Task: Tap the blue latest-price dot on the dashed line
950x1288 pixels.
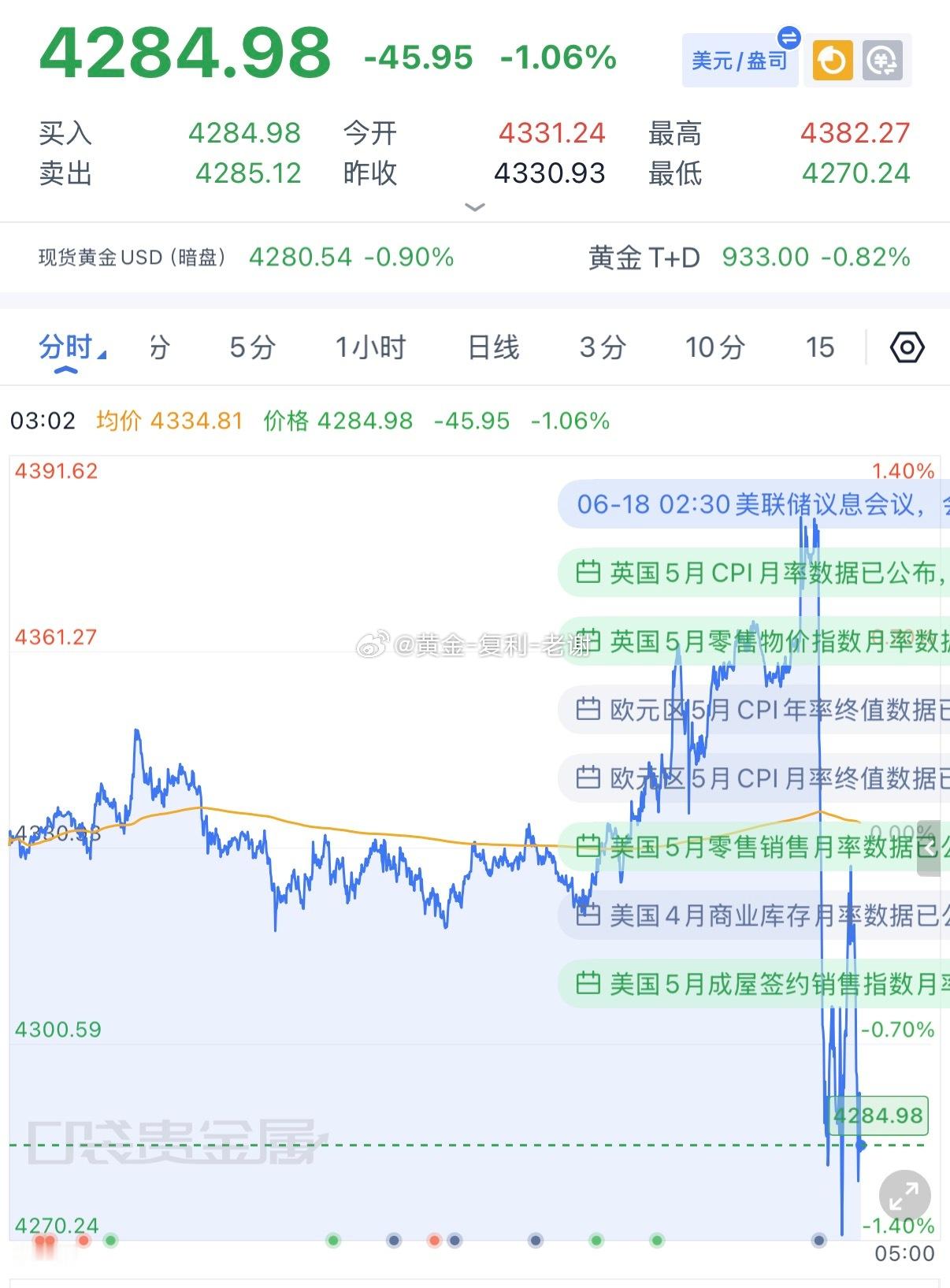Action: [x=860, y=1145]
